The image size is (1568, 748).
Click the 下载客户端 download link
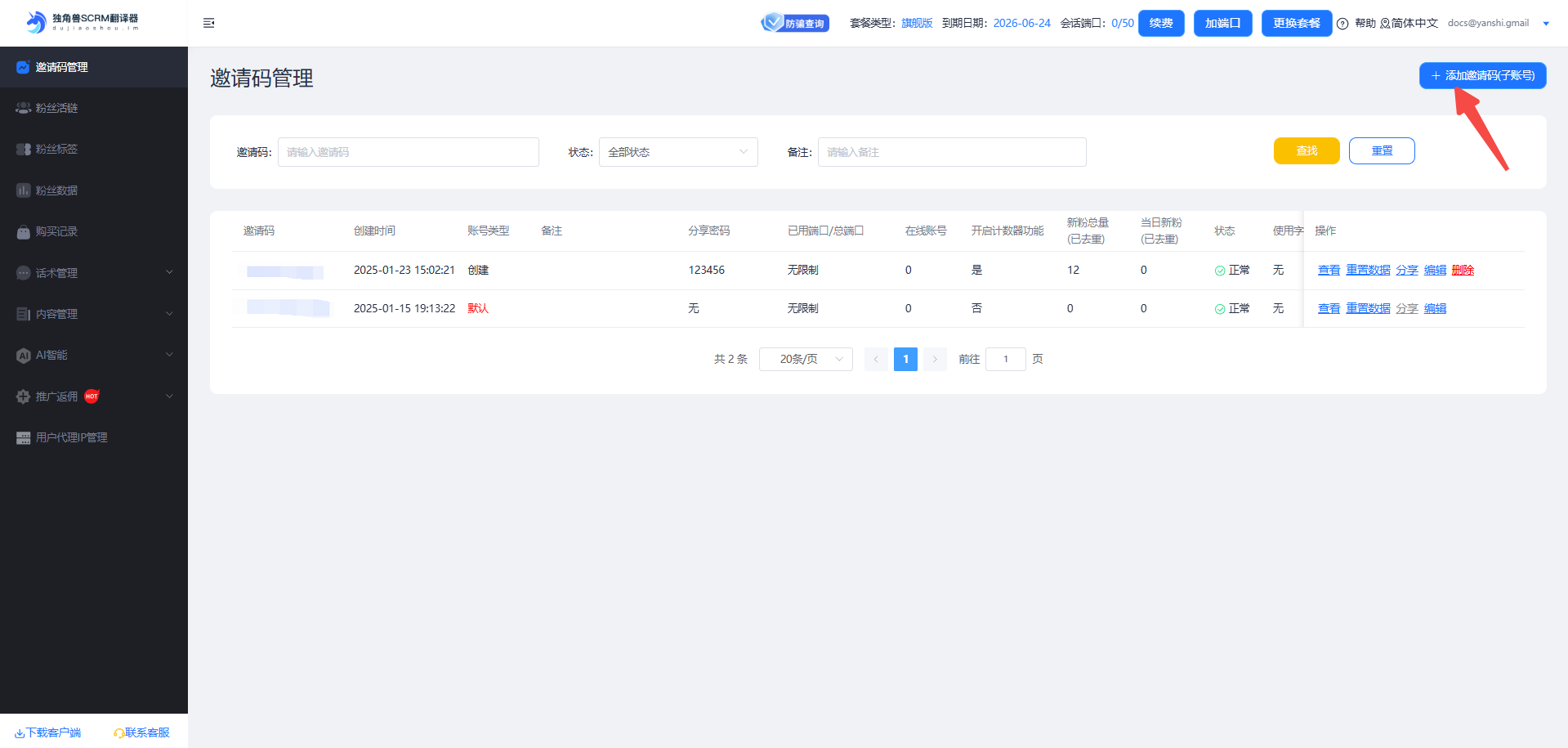pyautogui.click(x=48, y=732)
